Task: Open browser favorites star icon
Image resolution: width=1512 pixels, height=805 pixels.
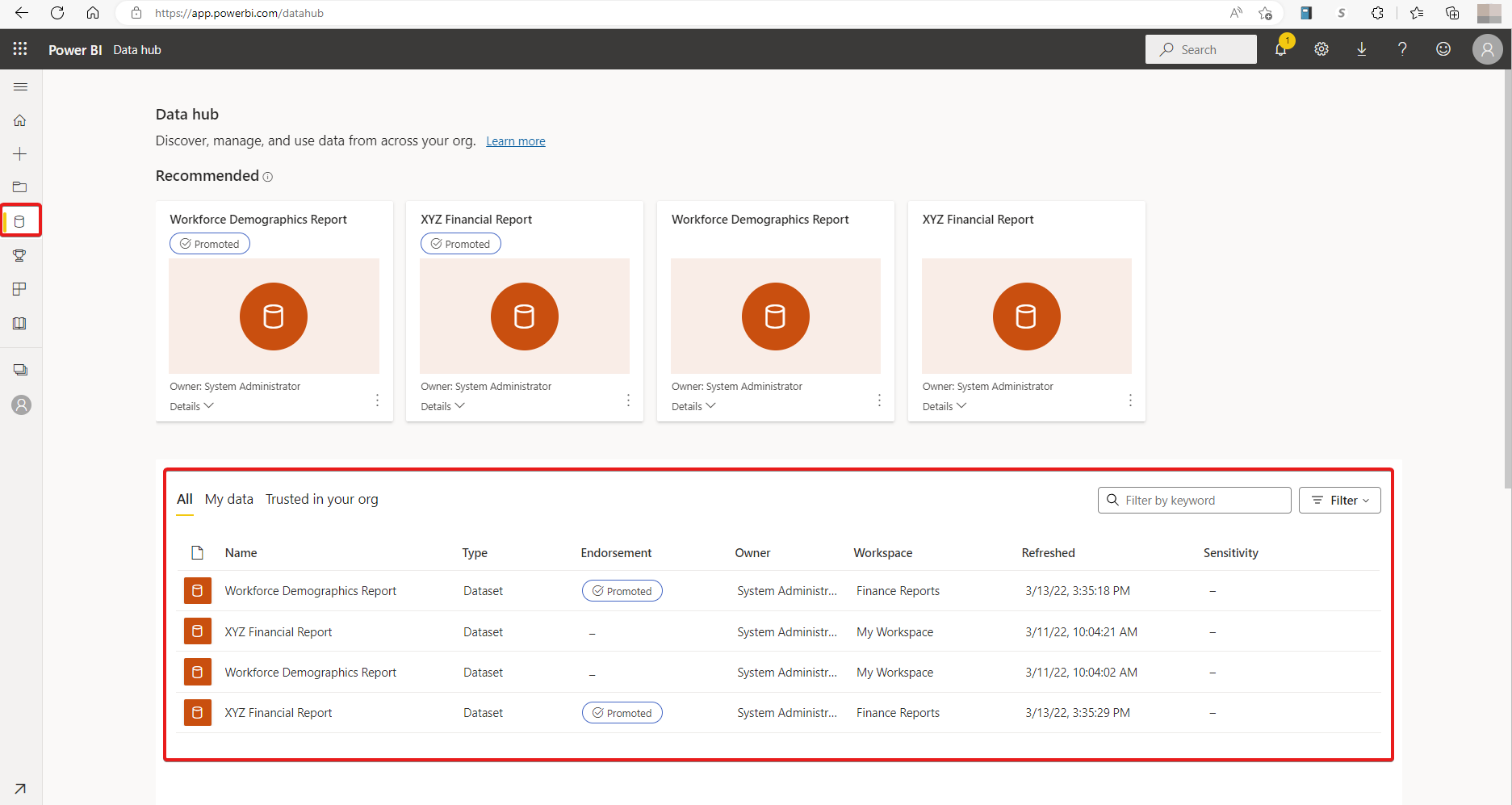Action: (1417, 13)
